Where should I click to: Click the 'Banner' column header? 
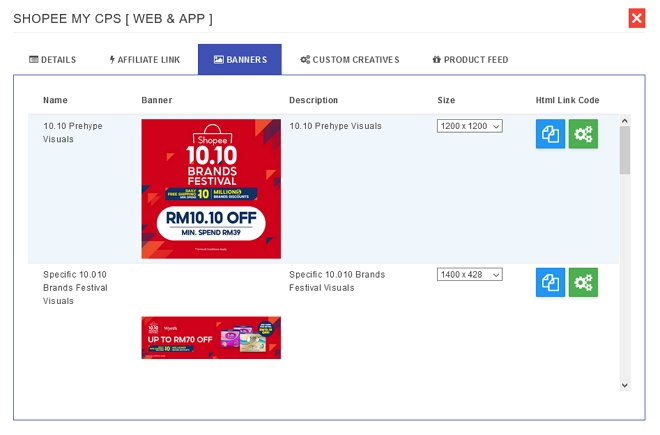(x=157, y=100)
